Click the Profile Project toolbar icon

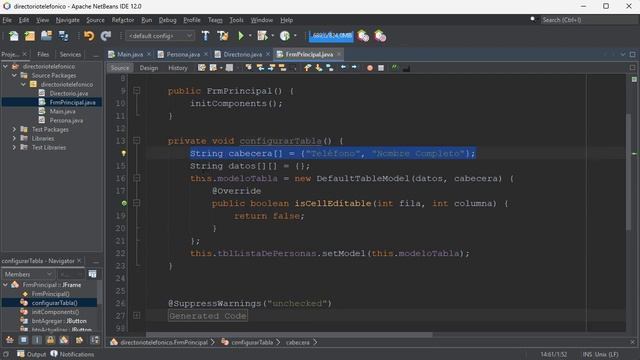(x=284, y=36)
